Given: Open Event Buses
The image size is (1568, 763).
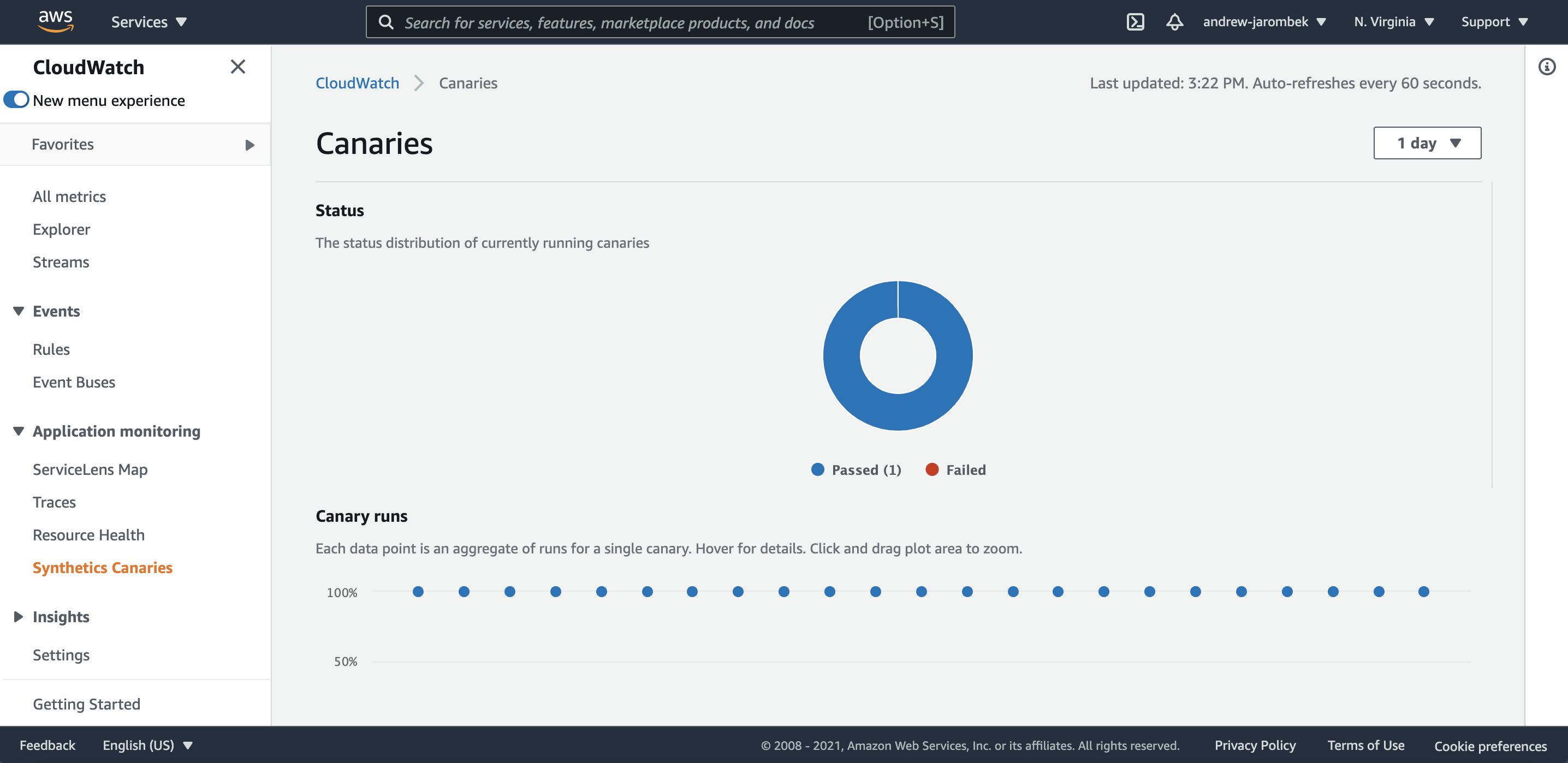Looking at the screenshot, I should (x=74, y=382).
